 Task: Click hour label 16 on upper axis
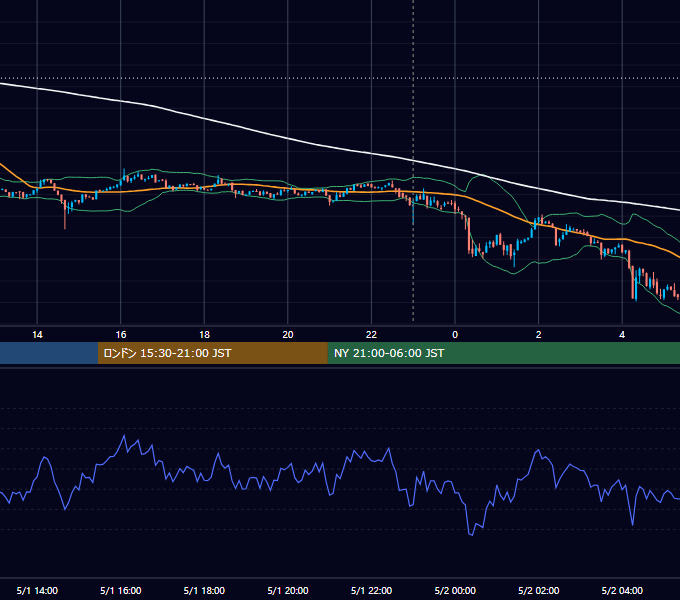[x=121, y=335]
